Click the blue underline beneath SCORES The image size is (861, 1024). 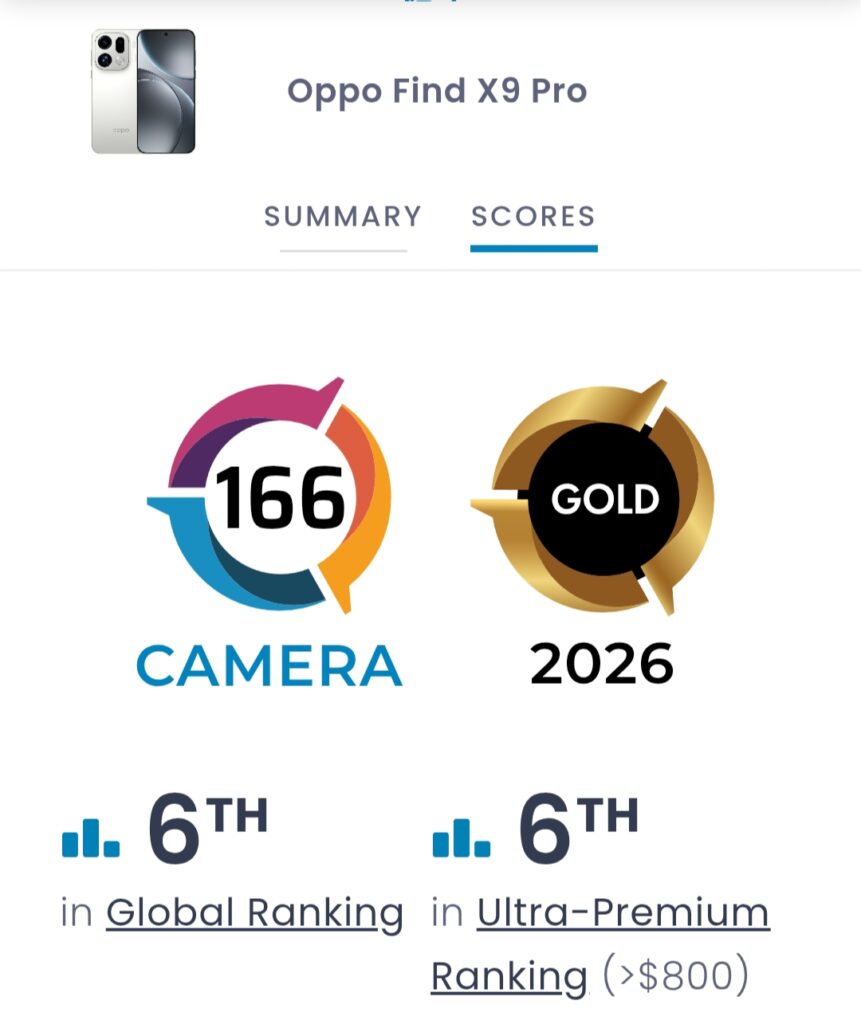click(534, 247)
